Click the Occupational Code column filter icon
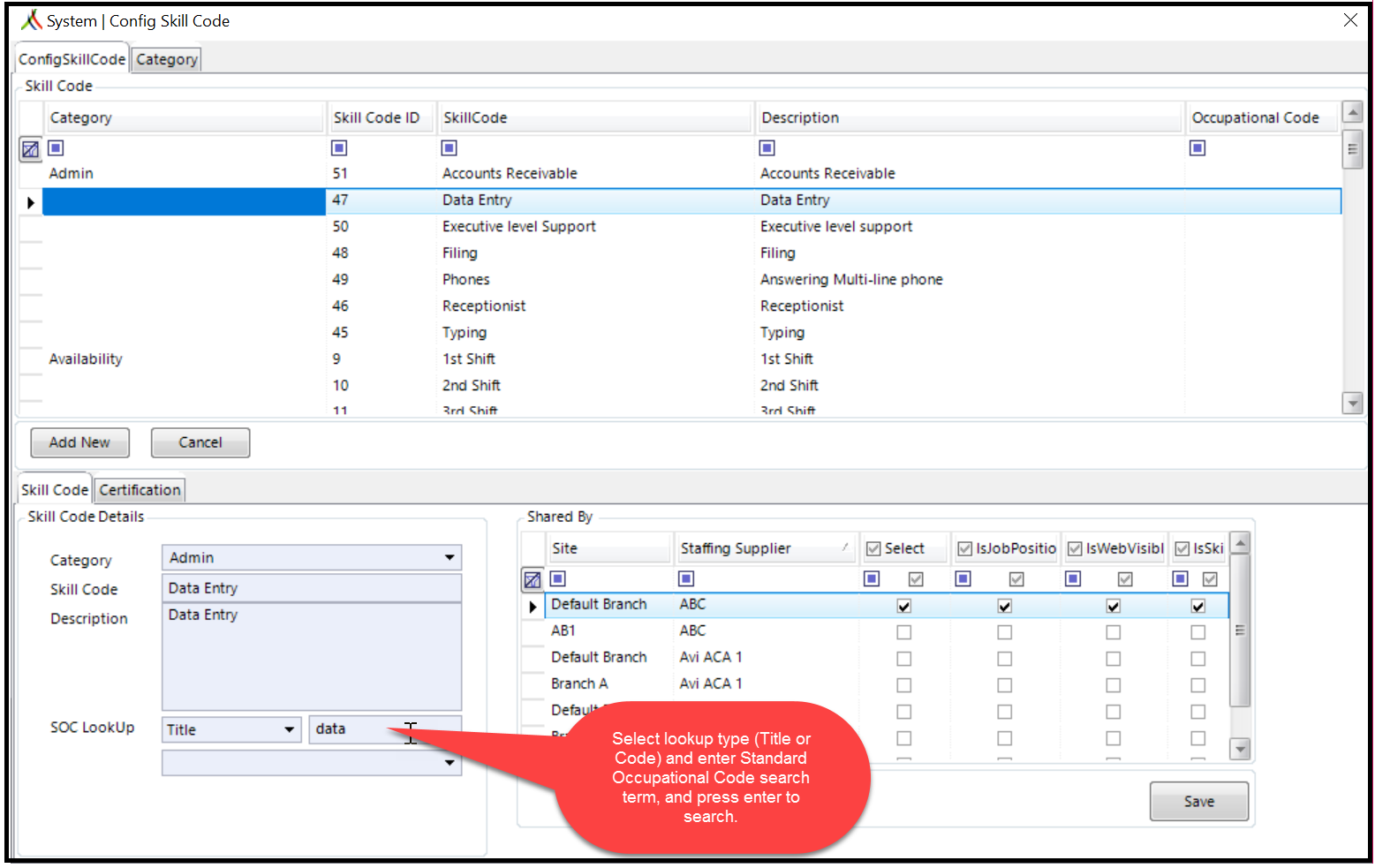This screenshot has width=1375, height=868. point(1197,147)
